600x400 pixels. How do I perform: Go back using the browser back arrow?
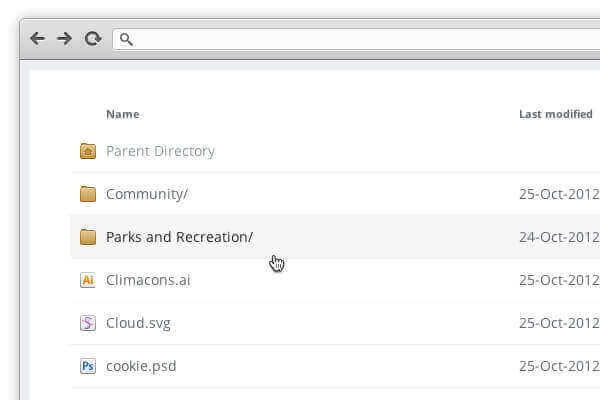coord(38,39)
